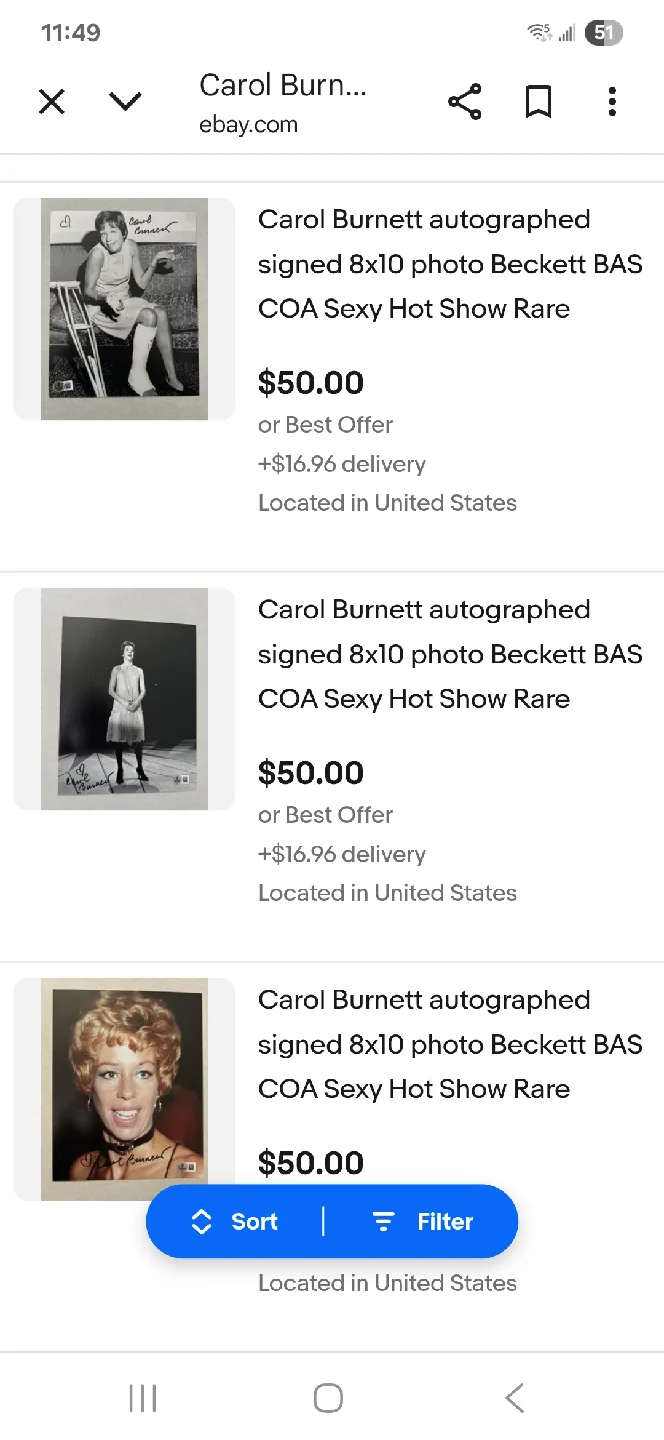Open the three-dot overflow menu
This screenshot has height=1440, width=664.
[x=612, y=101]
